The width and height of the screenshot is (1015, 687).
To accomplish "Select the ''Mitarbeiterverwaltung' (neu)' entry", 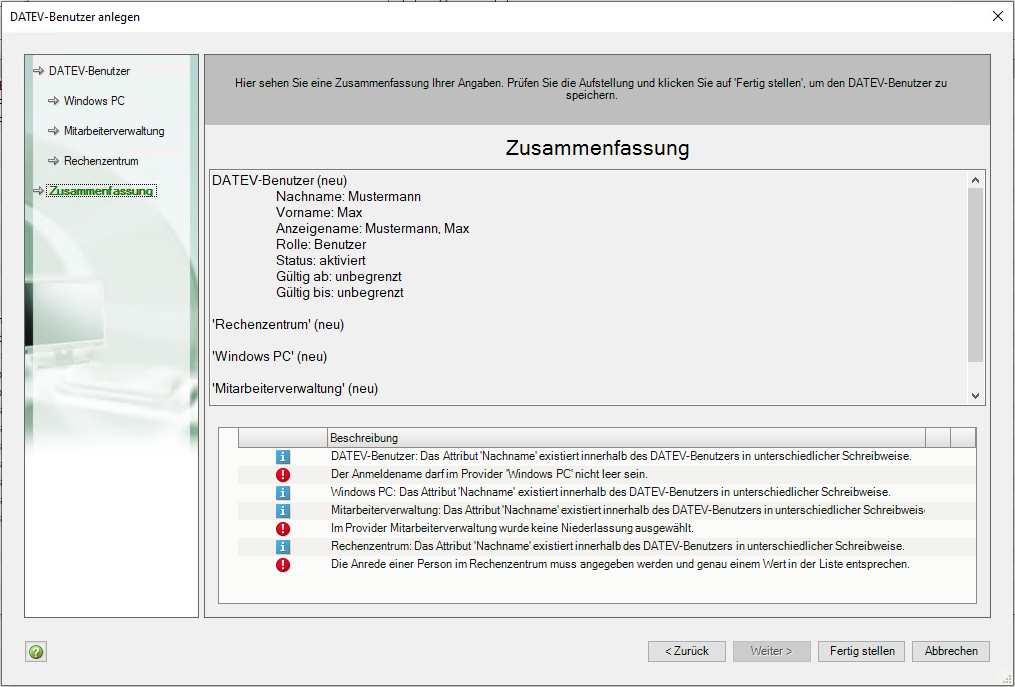I will tap(295, 389).
